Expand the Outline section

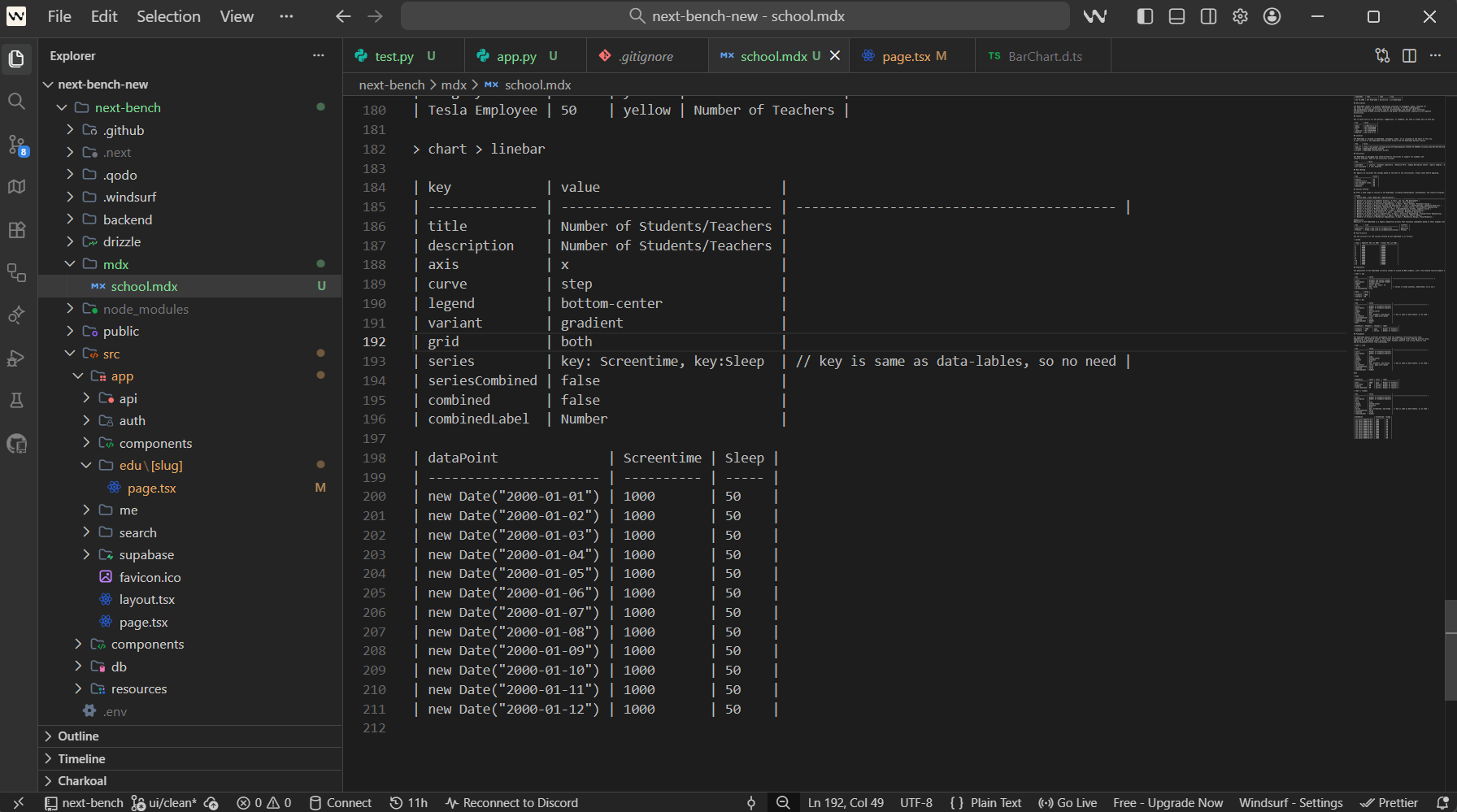tap(78, 736)
